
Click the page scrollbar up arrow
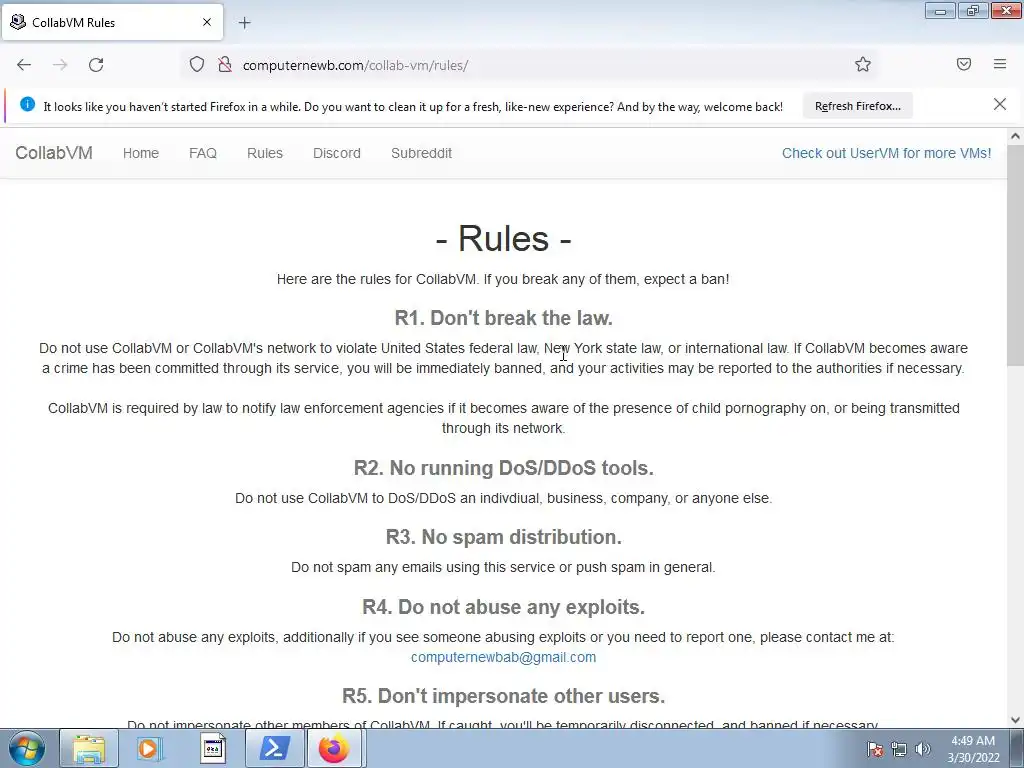point(1016,136)
